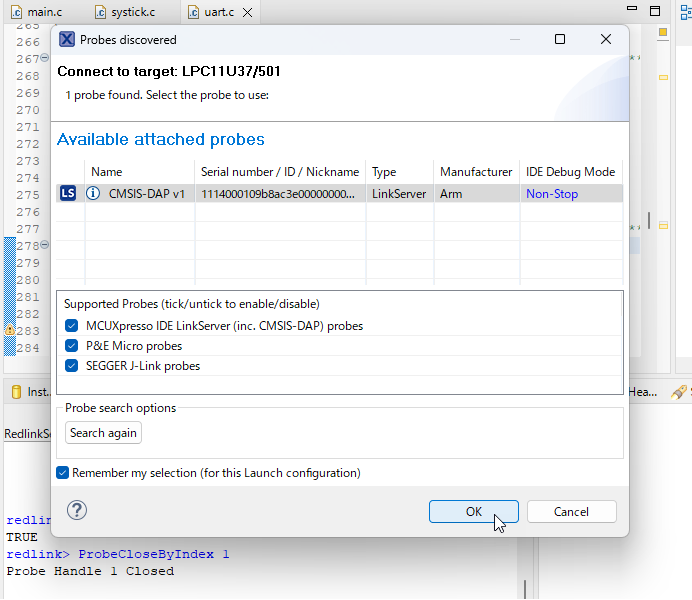Click the LinkServer type cell

pos(399,194)
